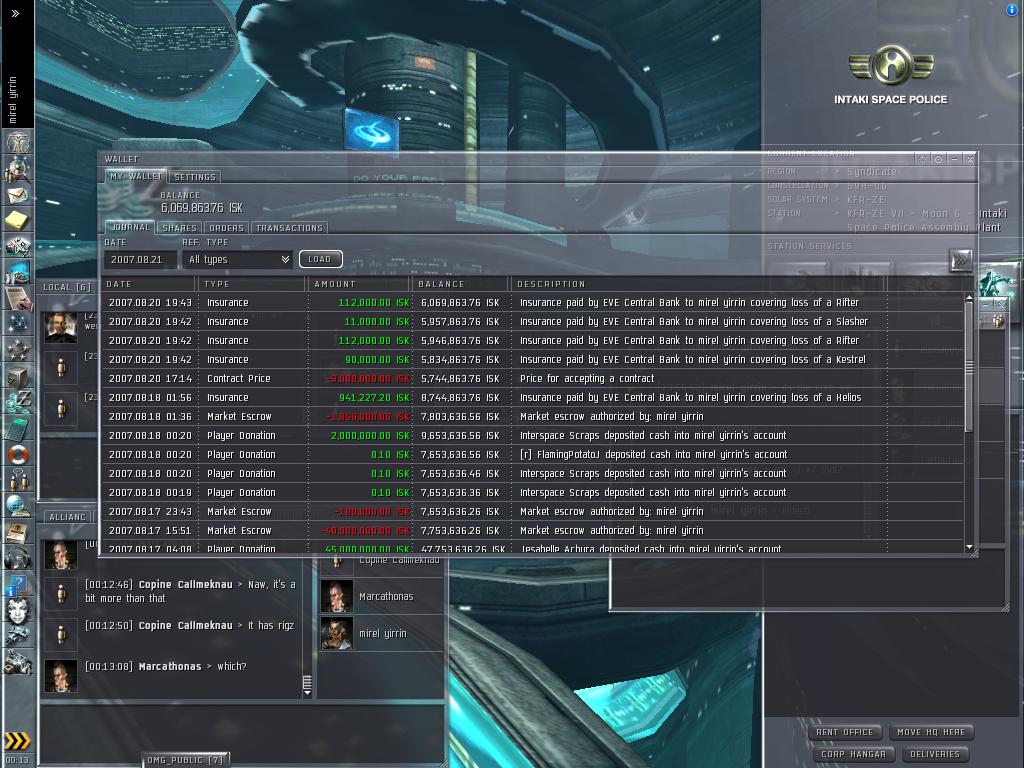The height and width of the screenshot is (768, 1024).
Task: Sort the journal by the Date column header
Action: (149, 284)
